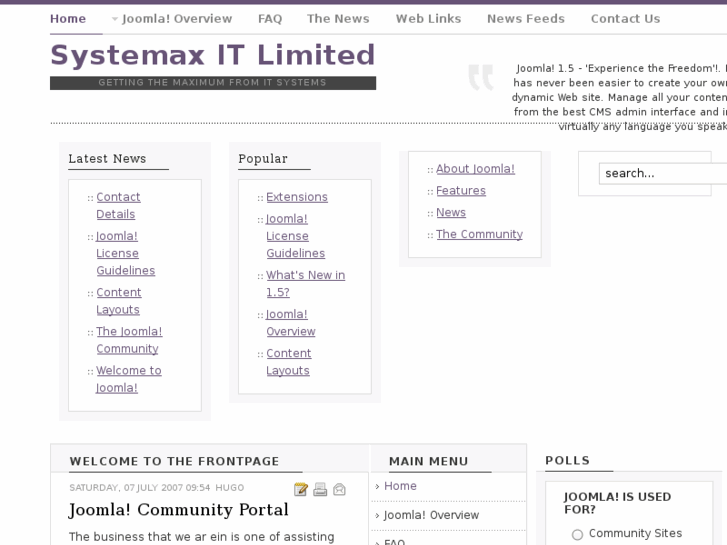The height and width of the screenshot is (545, 727).
Task: Open News Feeds top menu item
Action: (526, 19)
